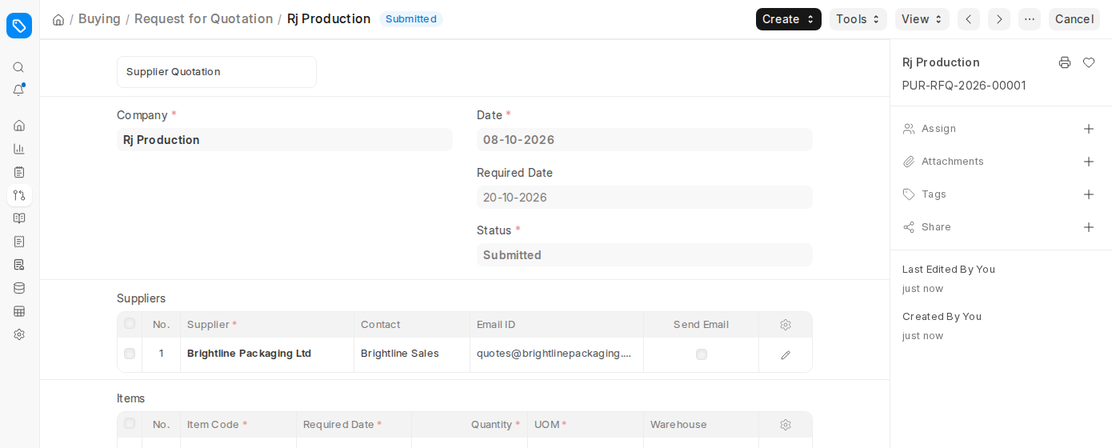Open the Tools dropdown
This screenshot has width=1120, height=448.
pyautogui.click(x=858, y=19)
